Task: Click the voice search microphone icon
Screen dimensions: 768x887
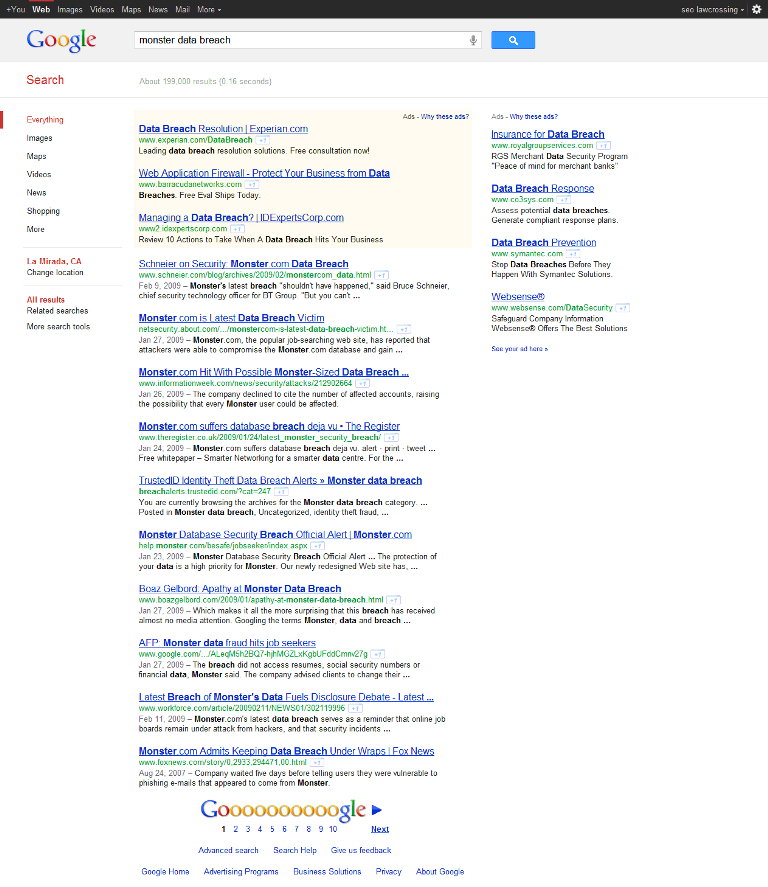Action: [473, 40]
